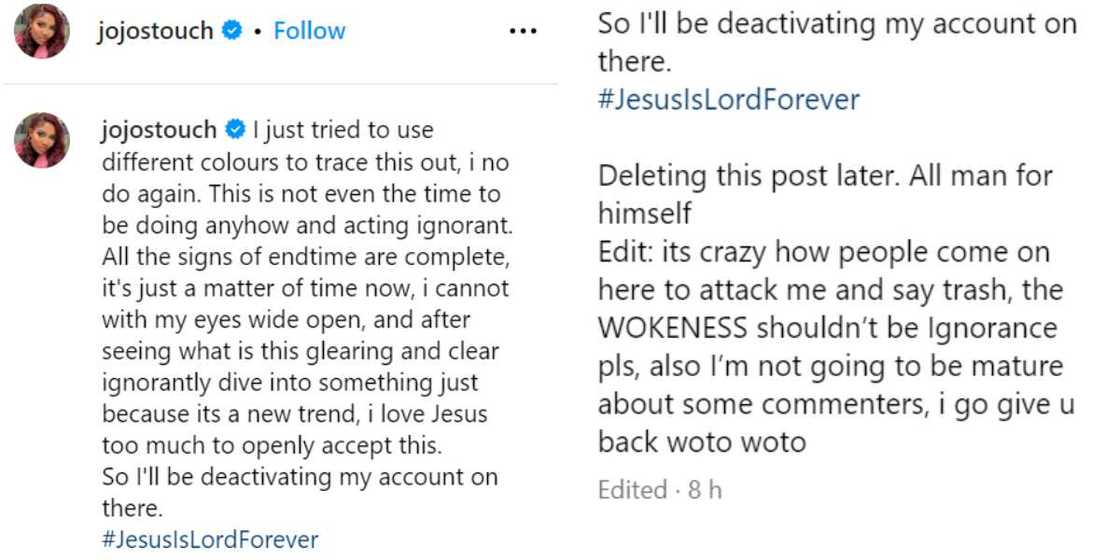Click the "I just tried to use" caption opening
The width and height of the screenshot is (1120, 560).
[x=343, y=129]
